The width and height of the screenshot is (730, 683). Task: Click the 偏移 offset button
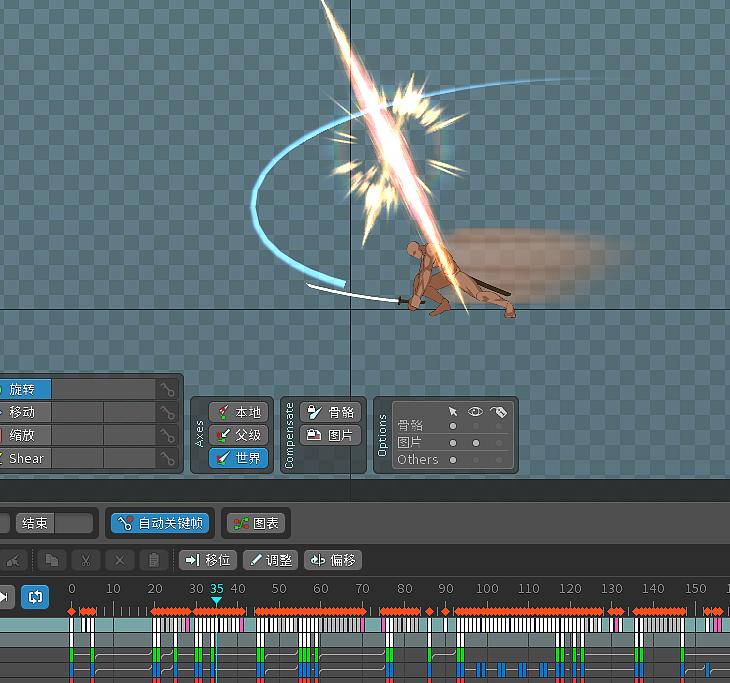[333, 560]
